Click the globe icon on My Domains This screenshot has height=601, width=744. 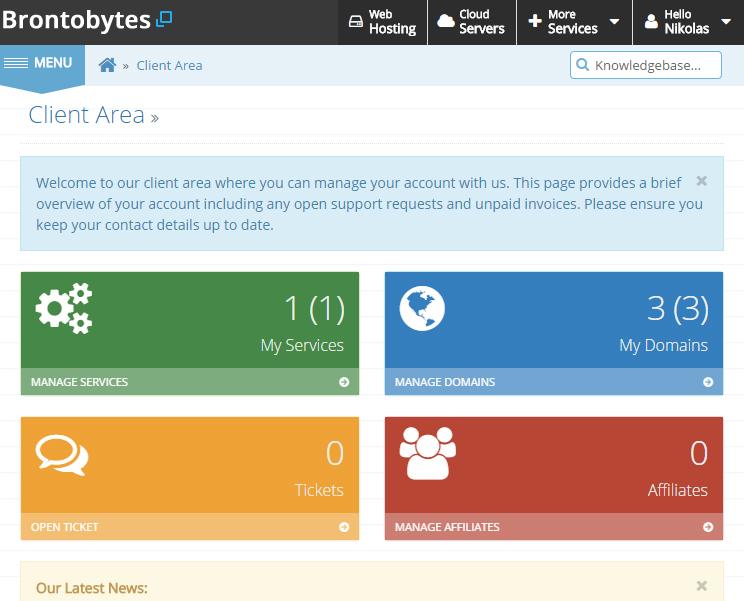pyautogui.click(x=422, y=308)
